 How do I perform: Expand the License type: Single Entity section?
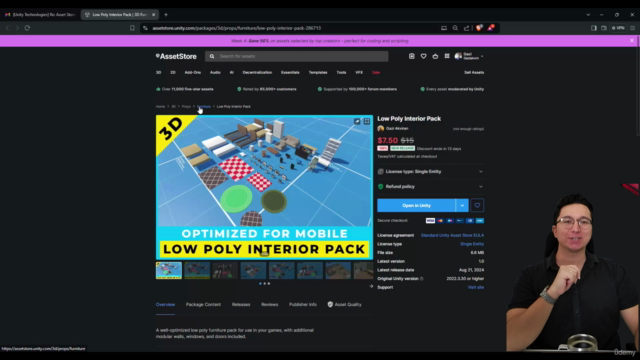(x=430, y=171)
